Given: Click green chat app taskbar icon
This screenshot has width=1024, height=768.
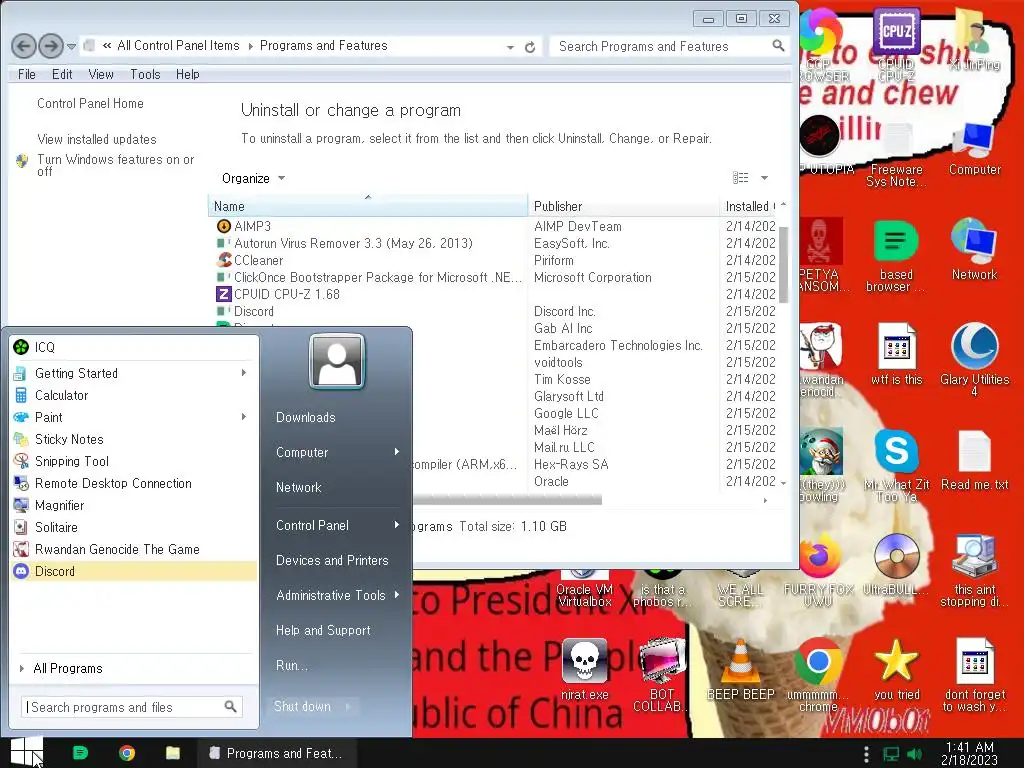Looking at the screenshot, I should (x=80, y=753).
